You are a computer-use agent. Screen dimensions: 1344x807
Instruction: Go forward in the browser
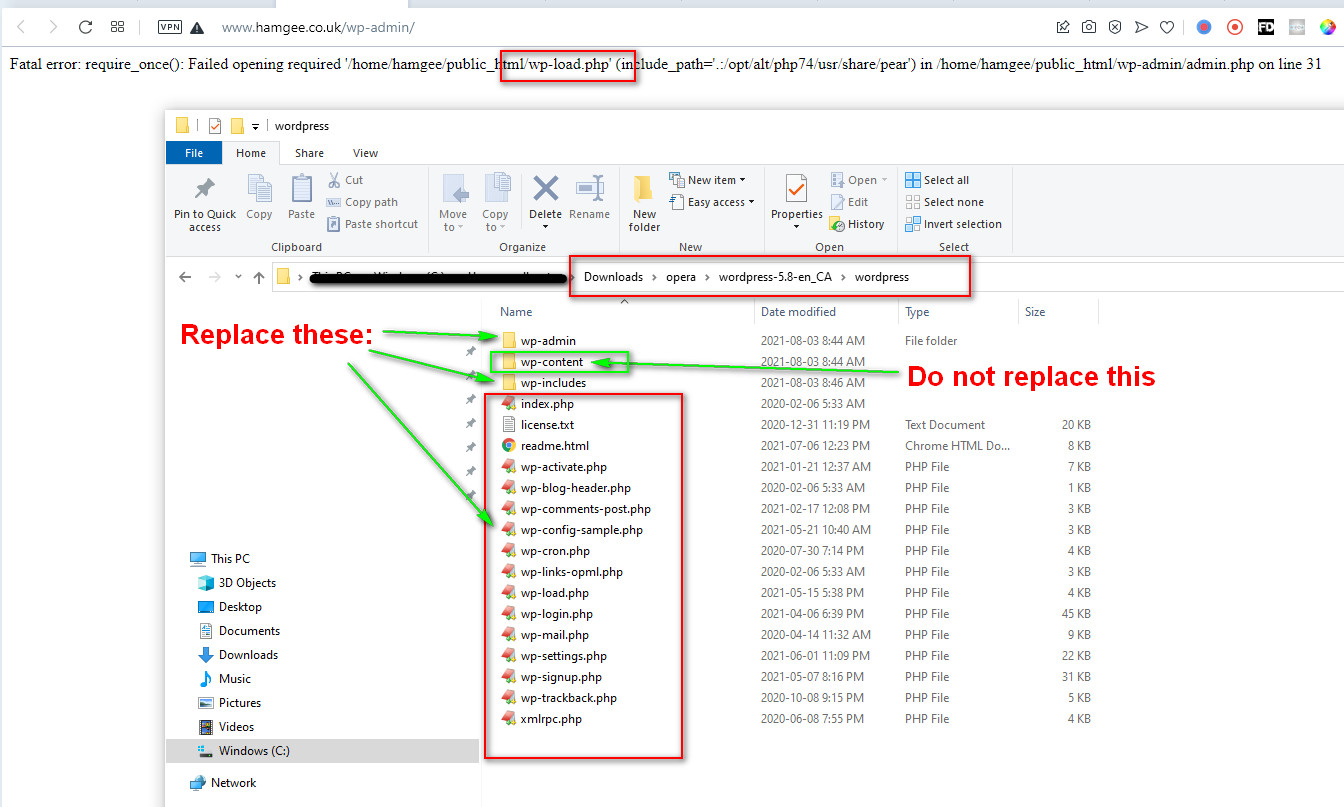click(53, 27)
